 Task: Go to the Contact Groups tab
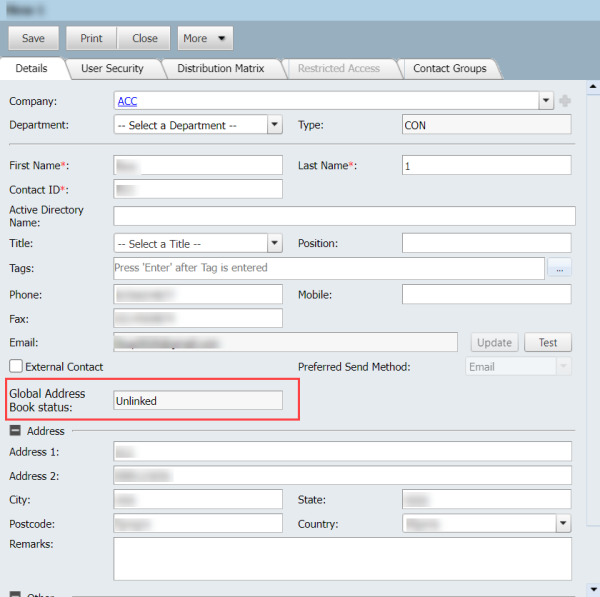(x=450, y=69)
